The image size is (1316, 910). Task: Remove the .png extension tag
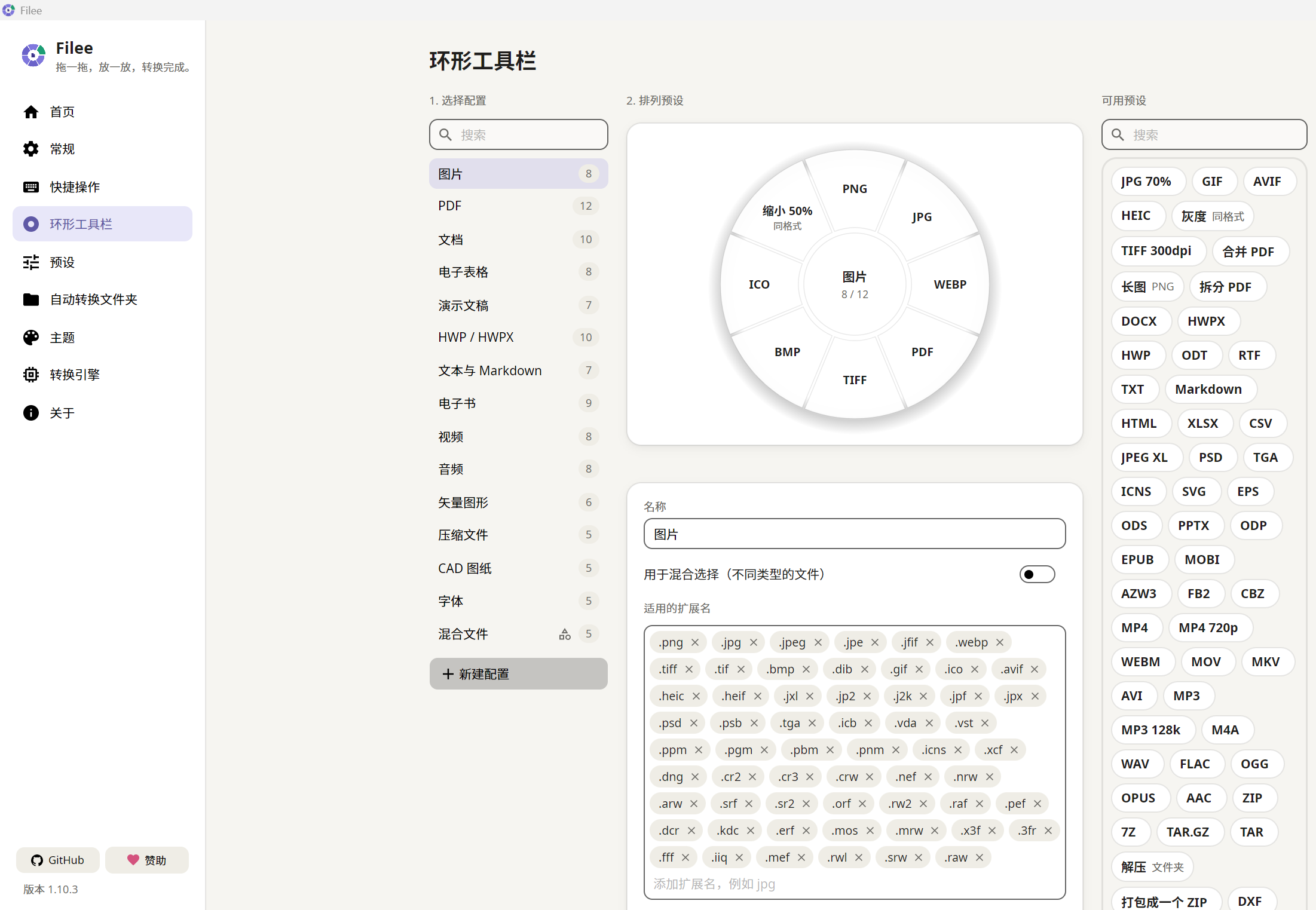(x=695, y=642)
